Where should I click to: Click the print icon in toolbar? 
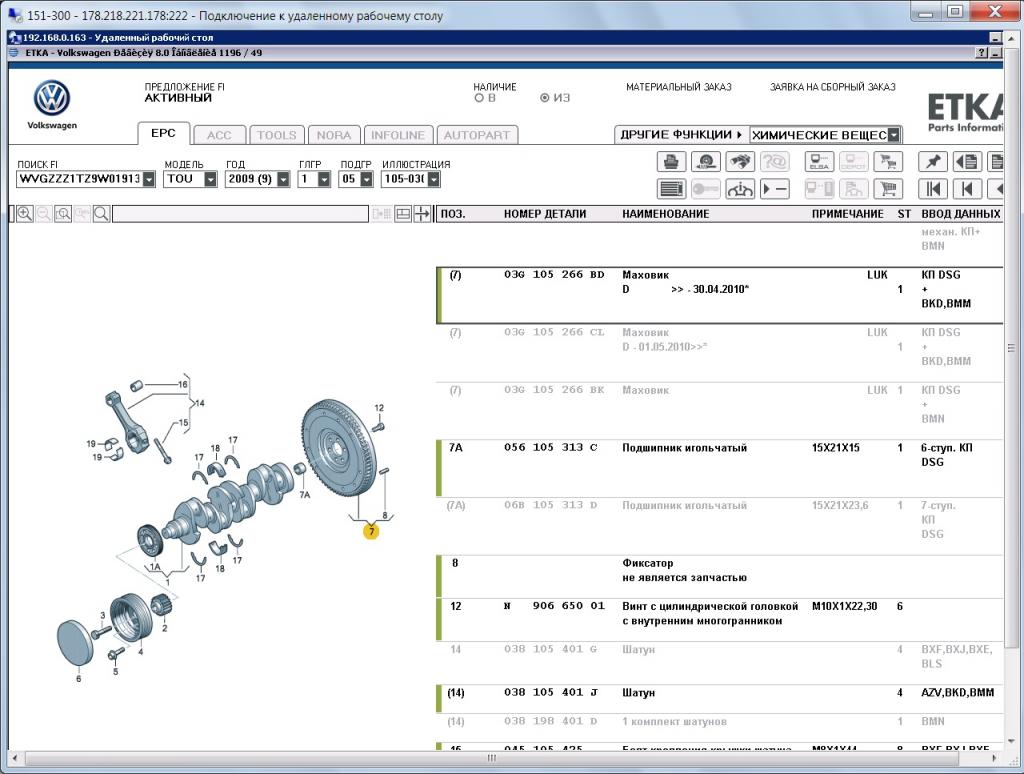coord(671,161)
